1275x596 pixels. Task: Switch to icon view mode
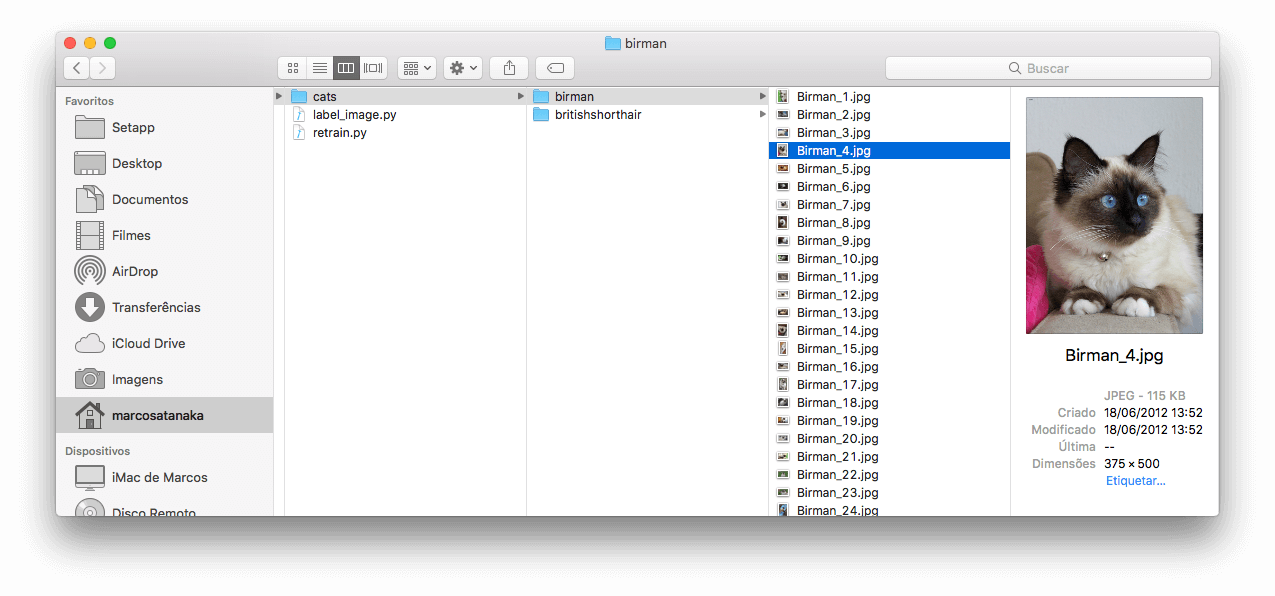[292, 68]
